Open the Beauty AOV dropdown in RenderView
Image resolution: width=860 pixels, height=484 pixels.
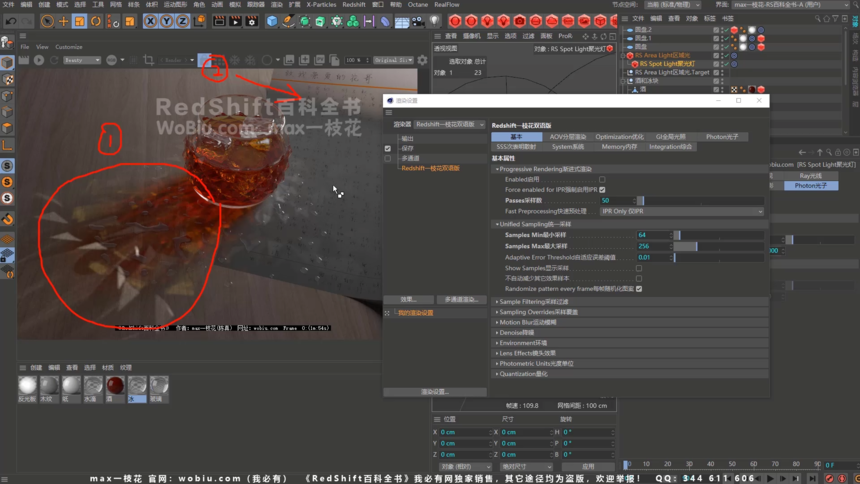pyautogui.click(x=82, y=60)
